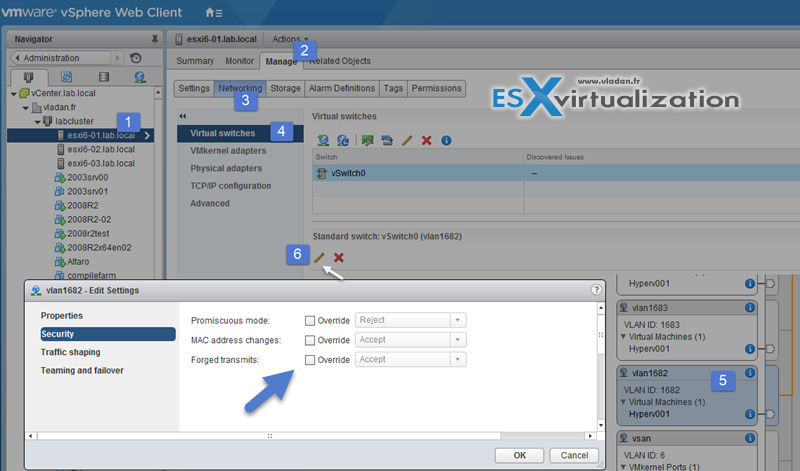
Task: Collapse Virtual Machines under vlan1682
Action: [623, 402]
